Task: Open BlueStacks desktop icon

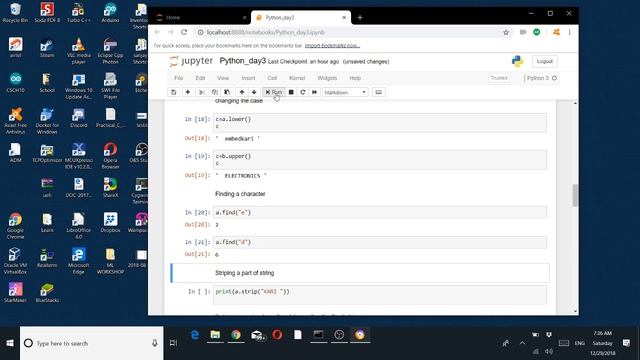Action: (x=47, y=293)
